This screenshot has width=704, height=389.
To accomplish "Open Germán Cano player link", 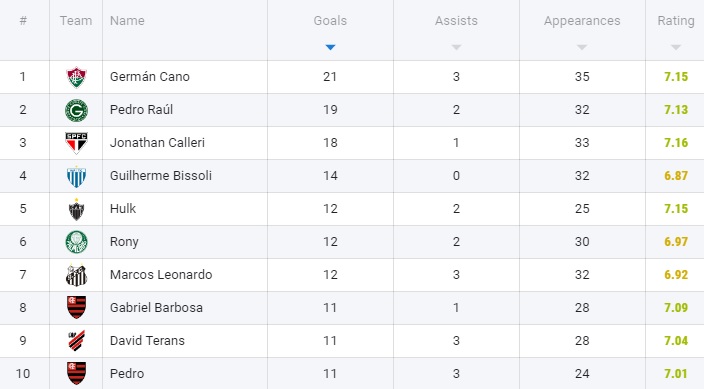I will pyautogui.click(x=150, y=77).
